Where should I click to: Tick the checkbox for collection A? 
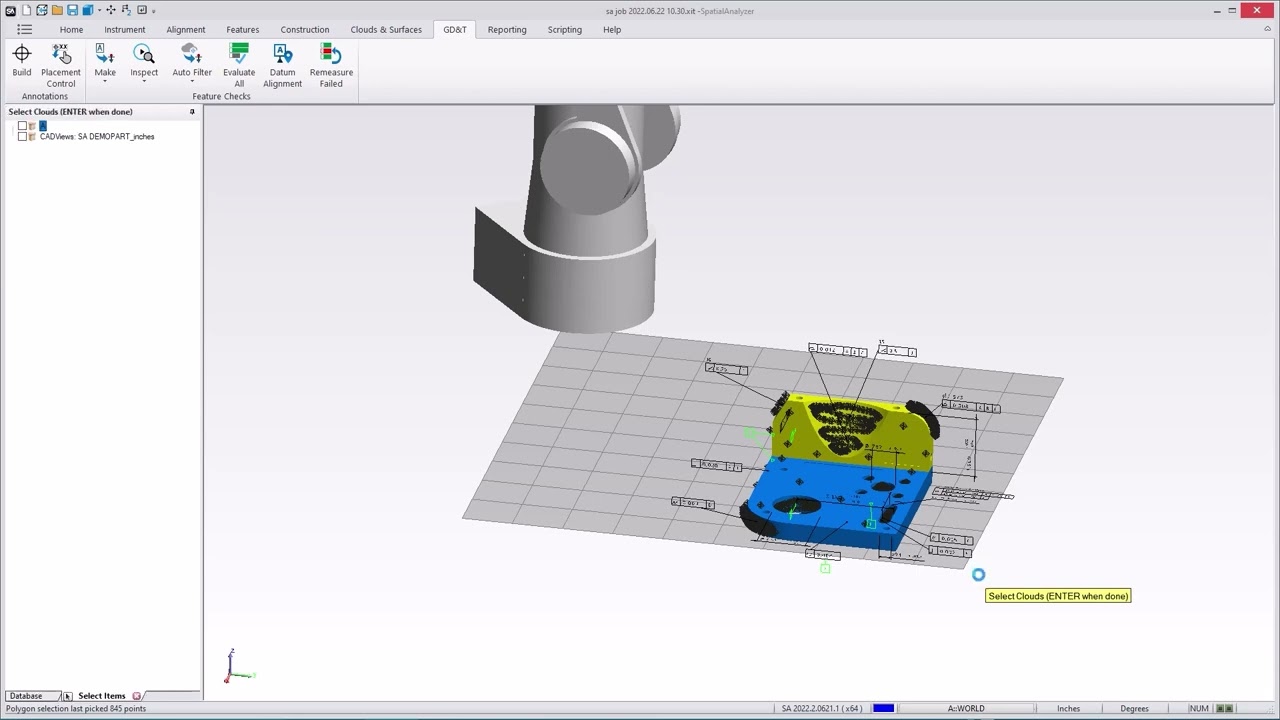[x=22, y=126]
